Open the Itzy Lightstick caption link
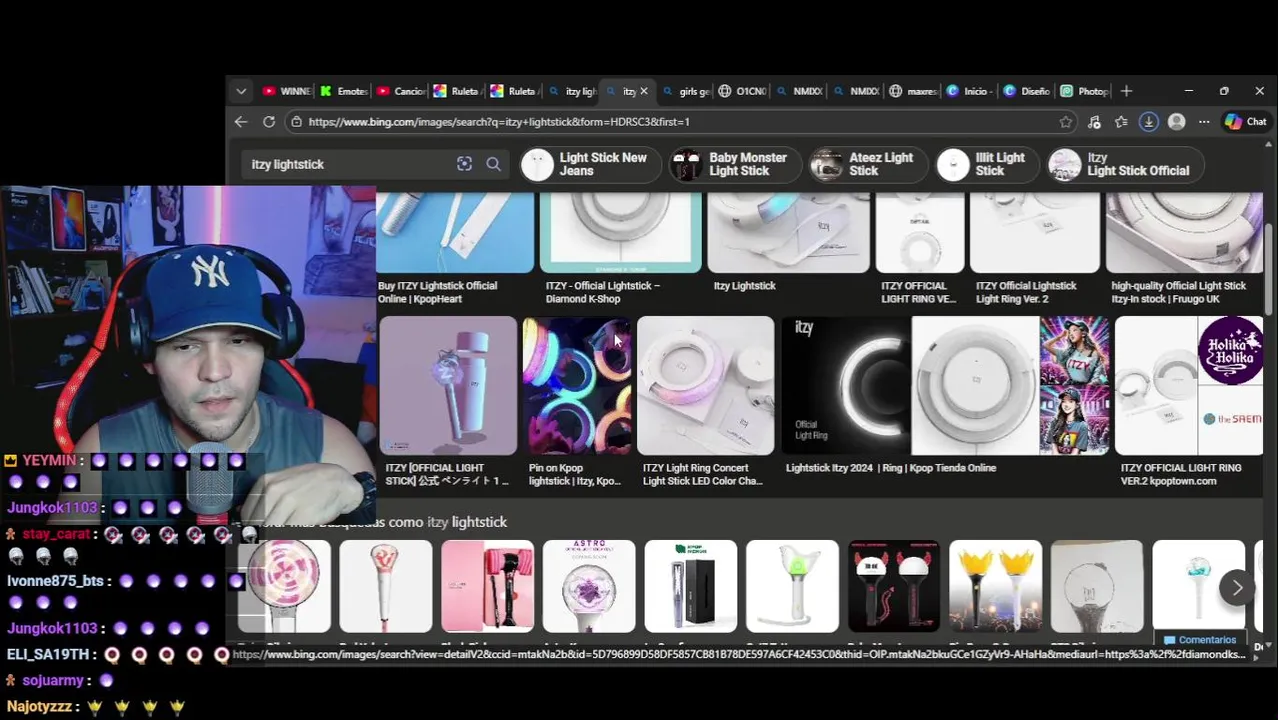Screen dimensions: 1278x720 point(744,286)
